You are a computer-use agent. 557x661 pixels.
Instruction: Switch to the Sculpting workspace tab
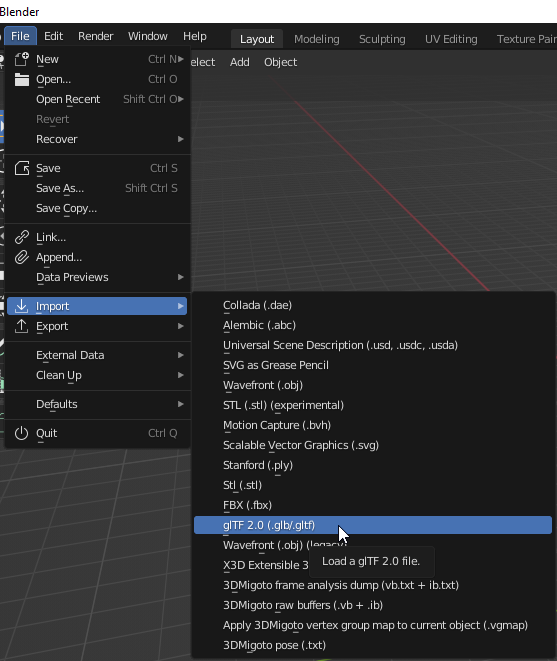click(x=382, y=39)
